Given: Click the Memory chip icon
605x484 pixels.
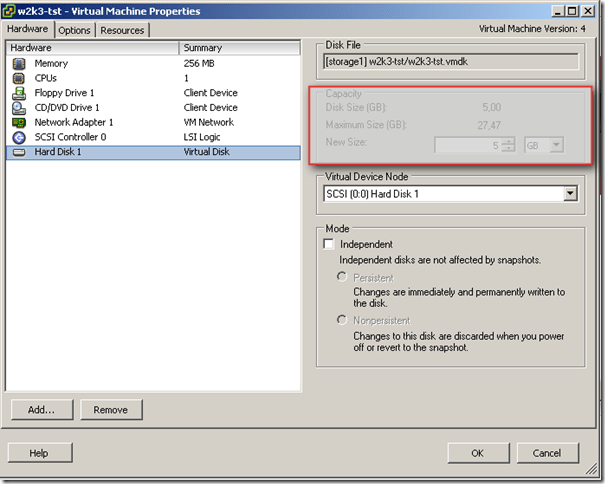Looking at the screenshot, I should [19, 63].
